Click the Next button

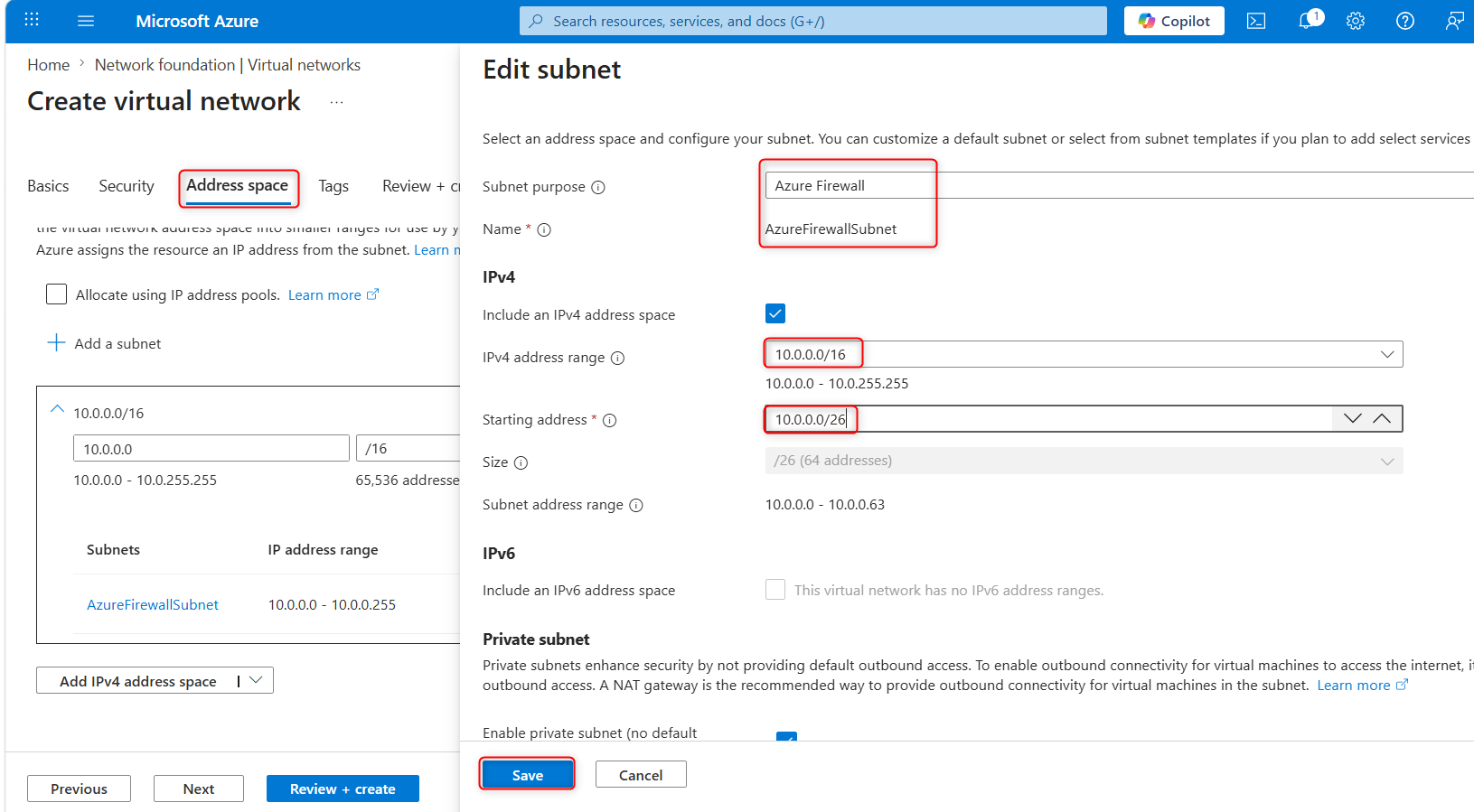point(199,789)
